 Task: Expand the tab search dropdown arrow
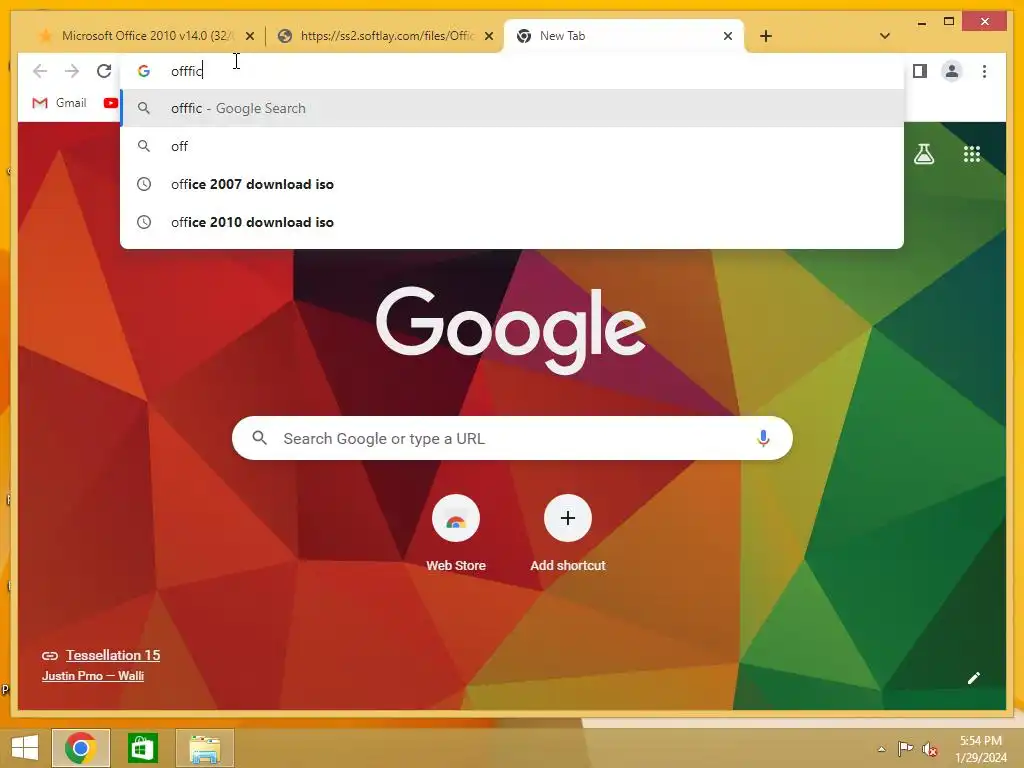pyautogui.click(x=884, y=36)
